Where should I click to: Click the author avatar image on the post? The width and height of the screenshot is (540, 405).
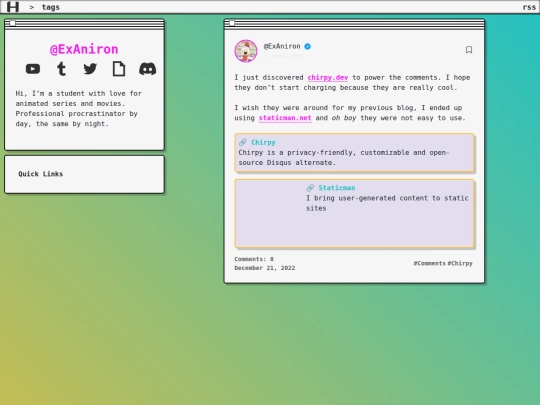[x=246, y=51]
